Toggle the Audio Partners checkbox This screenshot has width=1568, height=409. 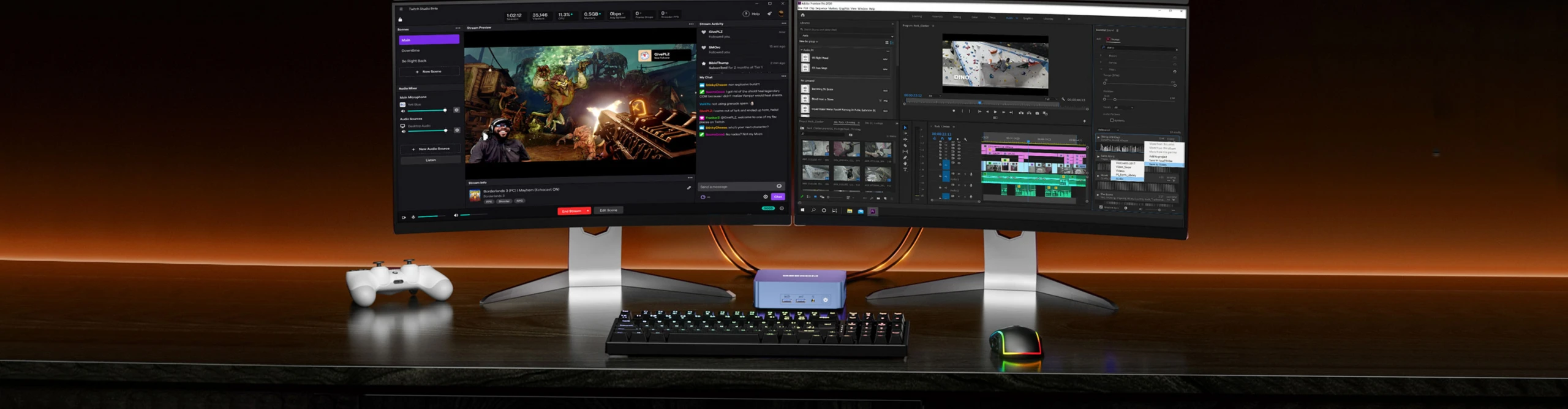1112,120
